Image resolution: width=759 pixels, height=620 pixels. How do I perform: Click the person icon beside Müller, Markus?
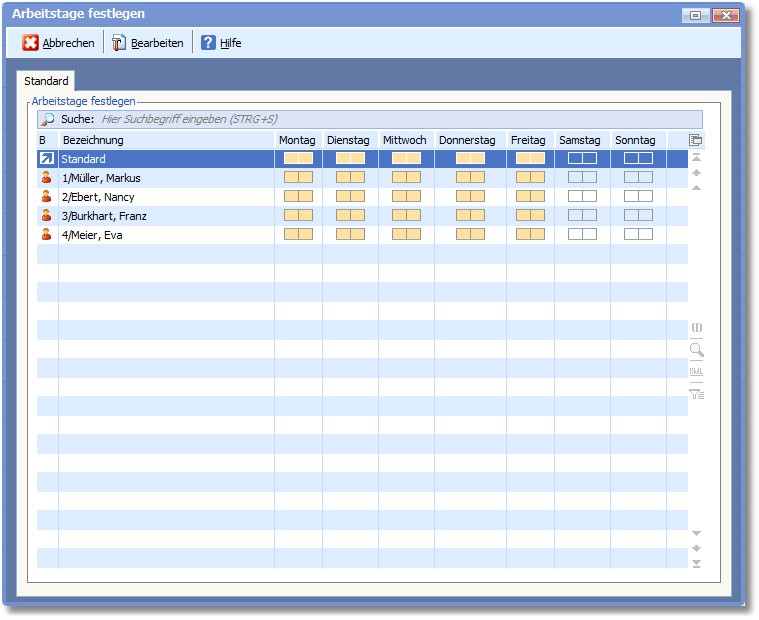(x=46, y=178)
